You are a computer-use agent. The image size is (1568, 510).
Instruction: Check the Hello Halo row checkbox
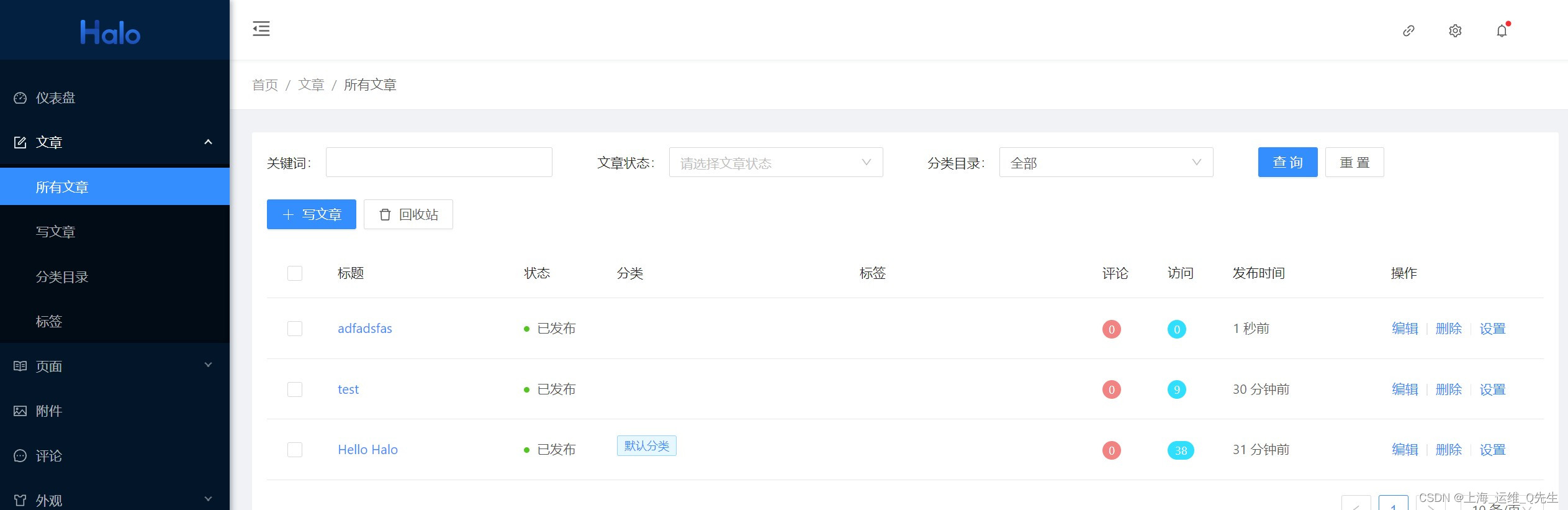point(295,450)
